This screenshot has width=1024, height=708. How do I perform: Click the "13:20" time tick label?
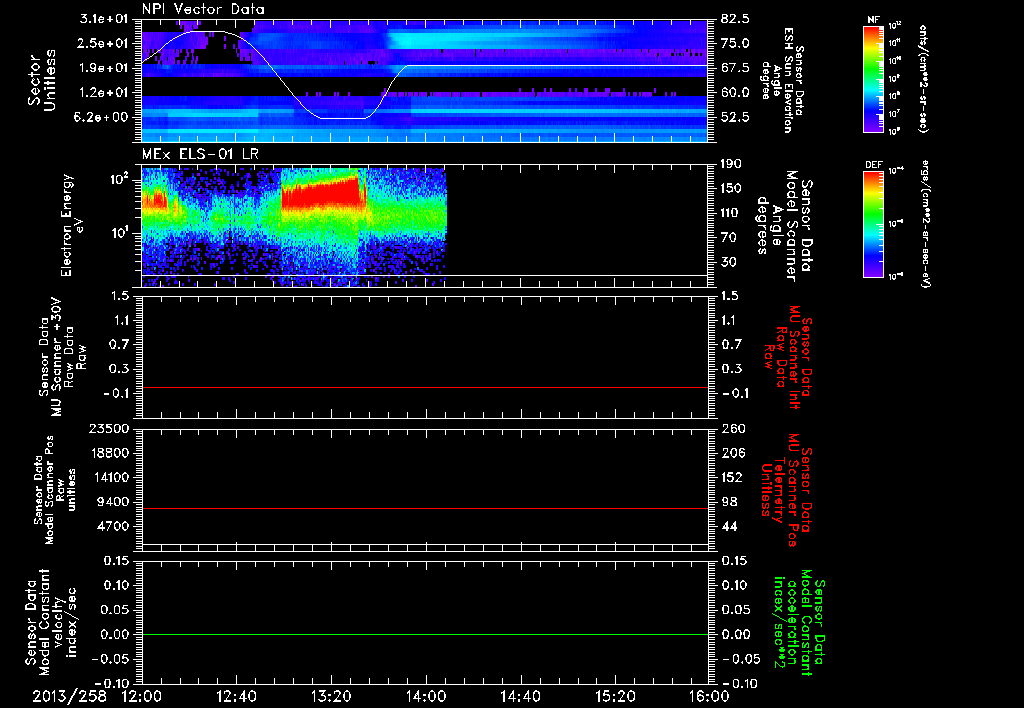331,696
